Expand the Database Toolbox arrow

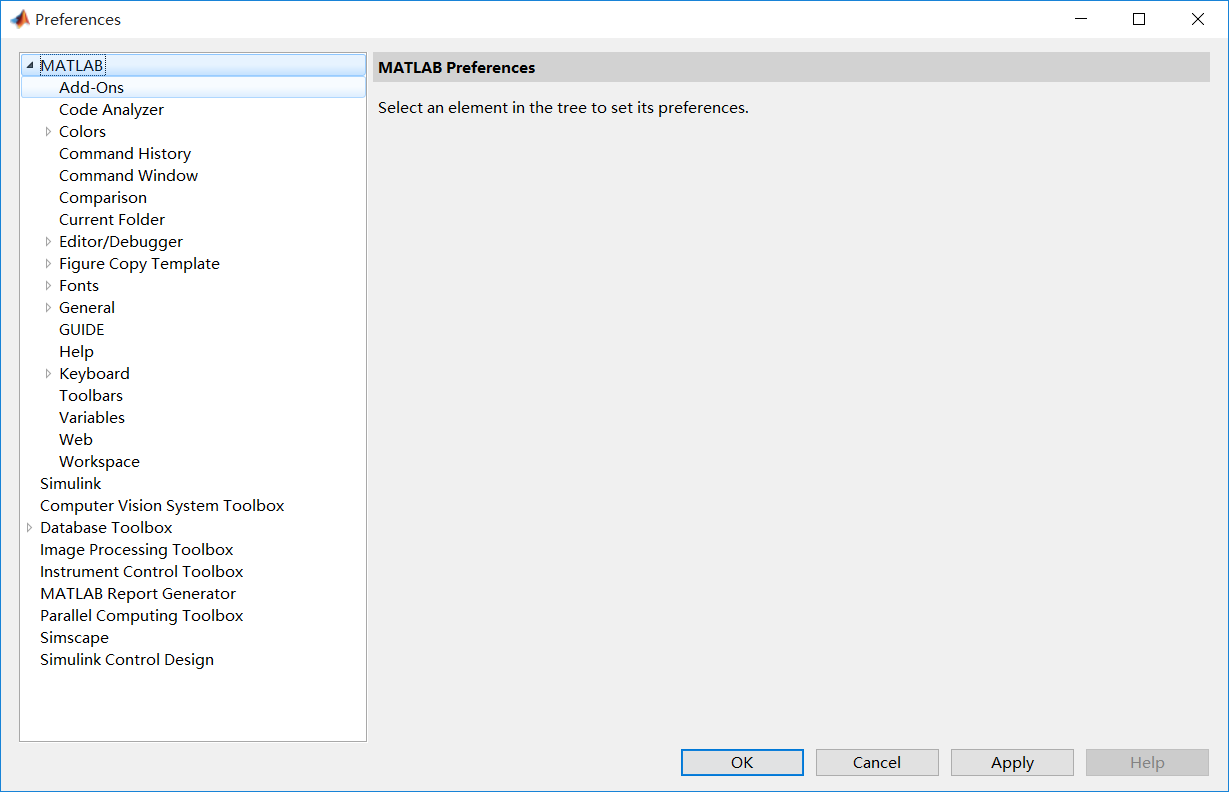coord(29,528)
